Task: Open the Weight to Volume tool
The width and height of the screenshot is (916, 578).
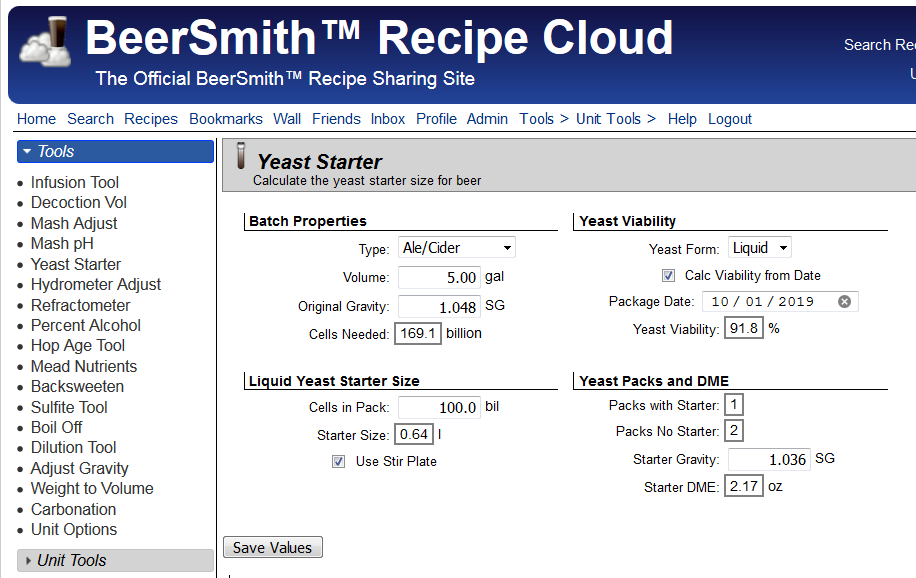Action: pyautogui.click(x=92, y=488)
